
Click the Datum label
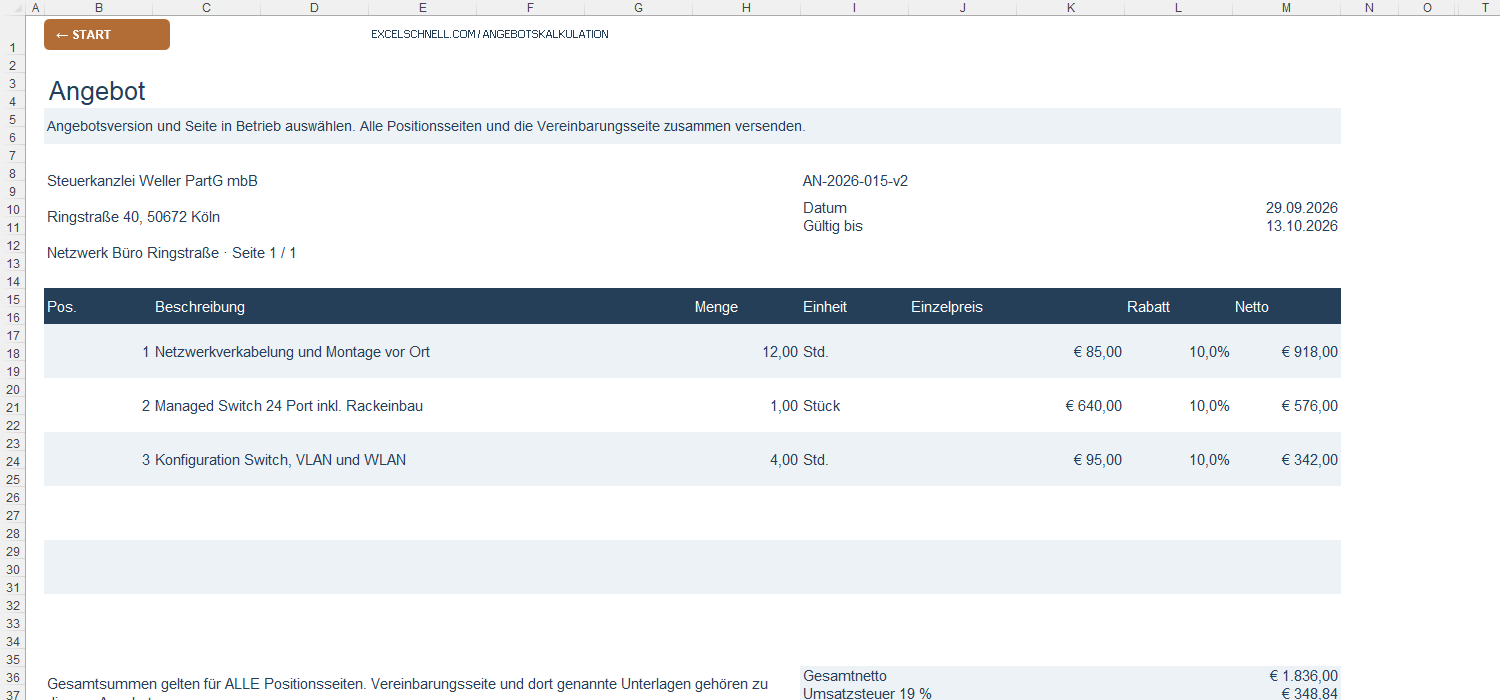825,208
